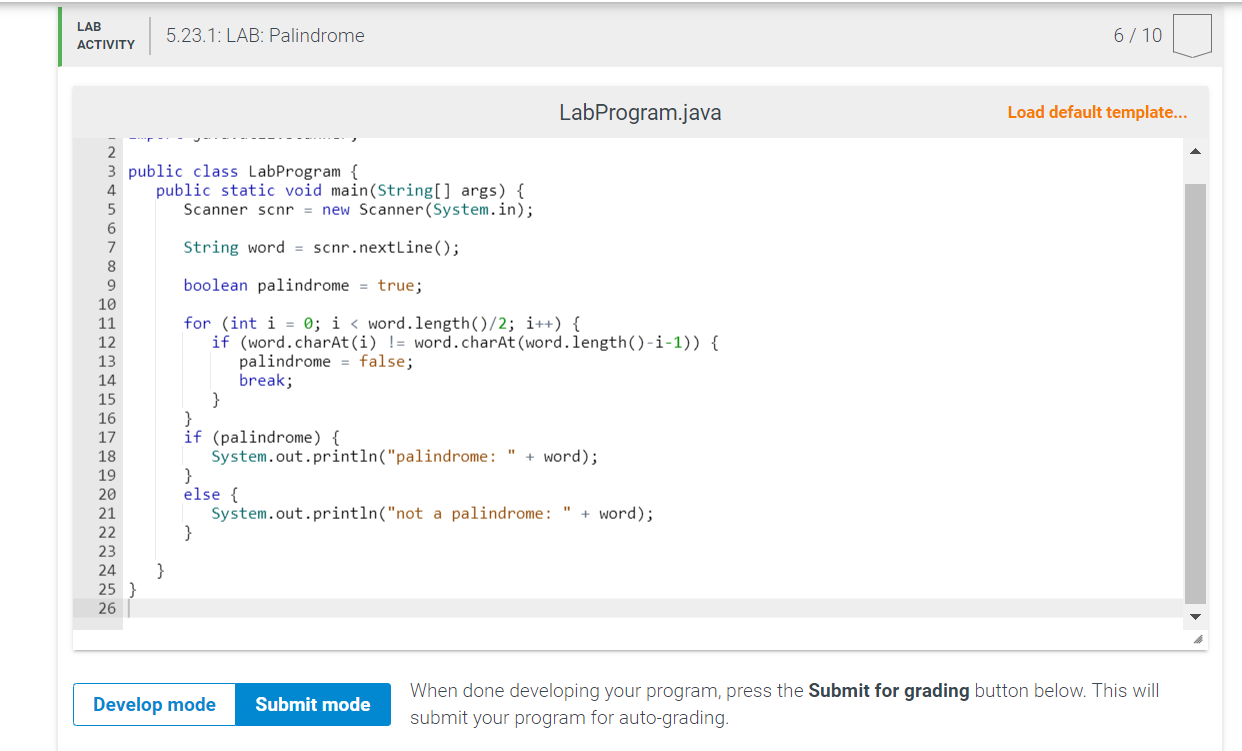Select the lab title 5.23.1: LAB: Palindrome

point(263,35)
